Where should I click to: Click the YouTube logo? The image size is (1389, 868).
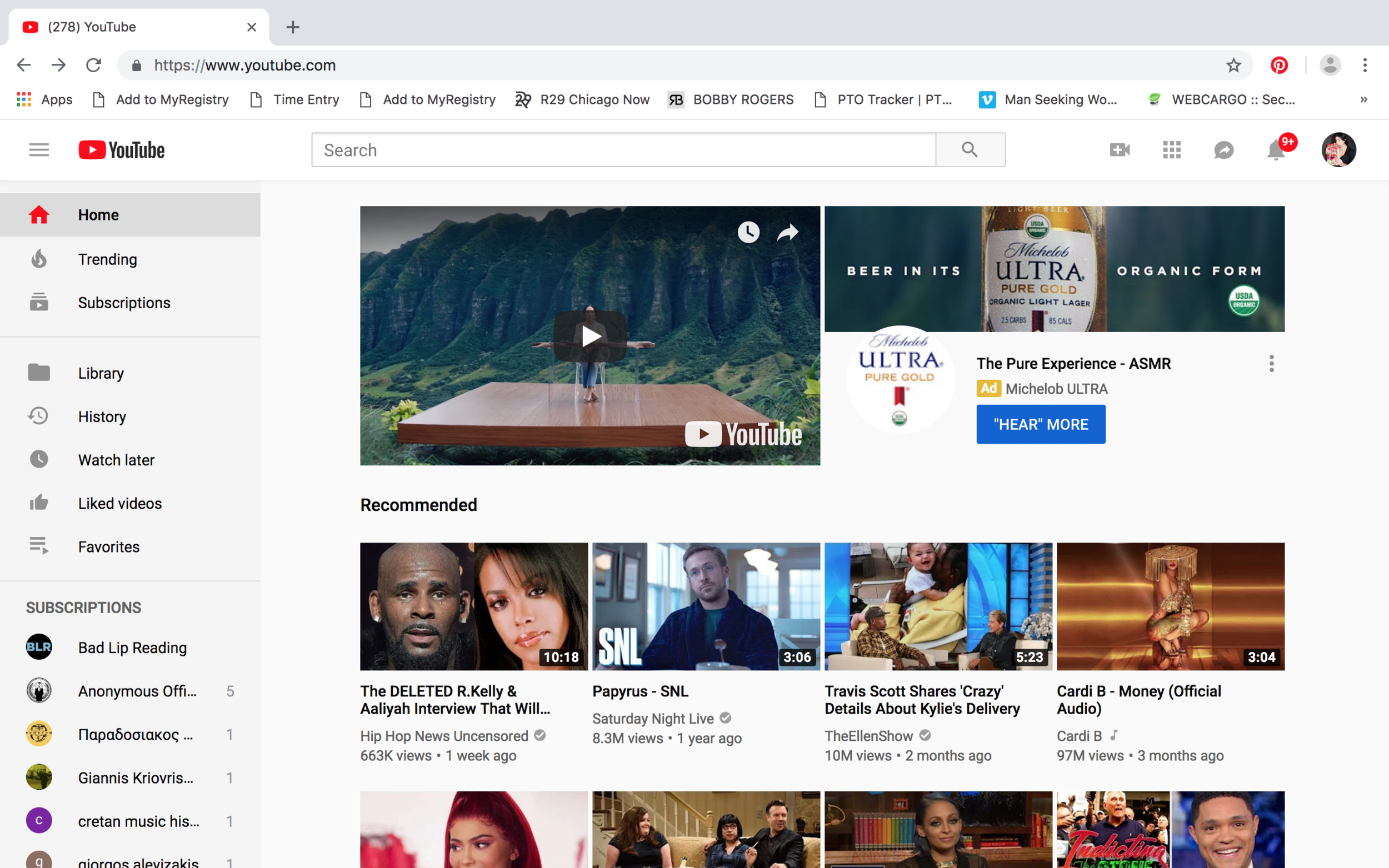point(122,150)
